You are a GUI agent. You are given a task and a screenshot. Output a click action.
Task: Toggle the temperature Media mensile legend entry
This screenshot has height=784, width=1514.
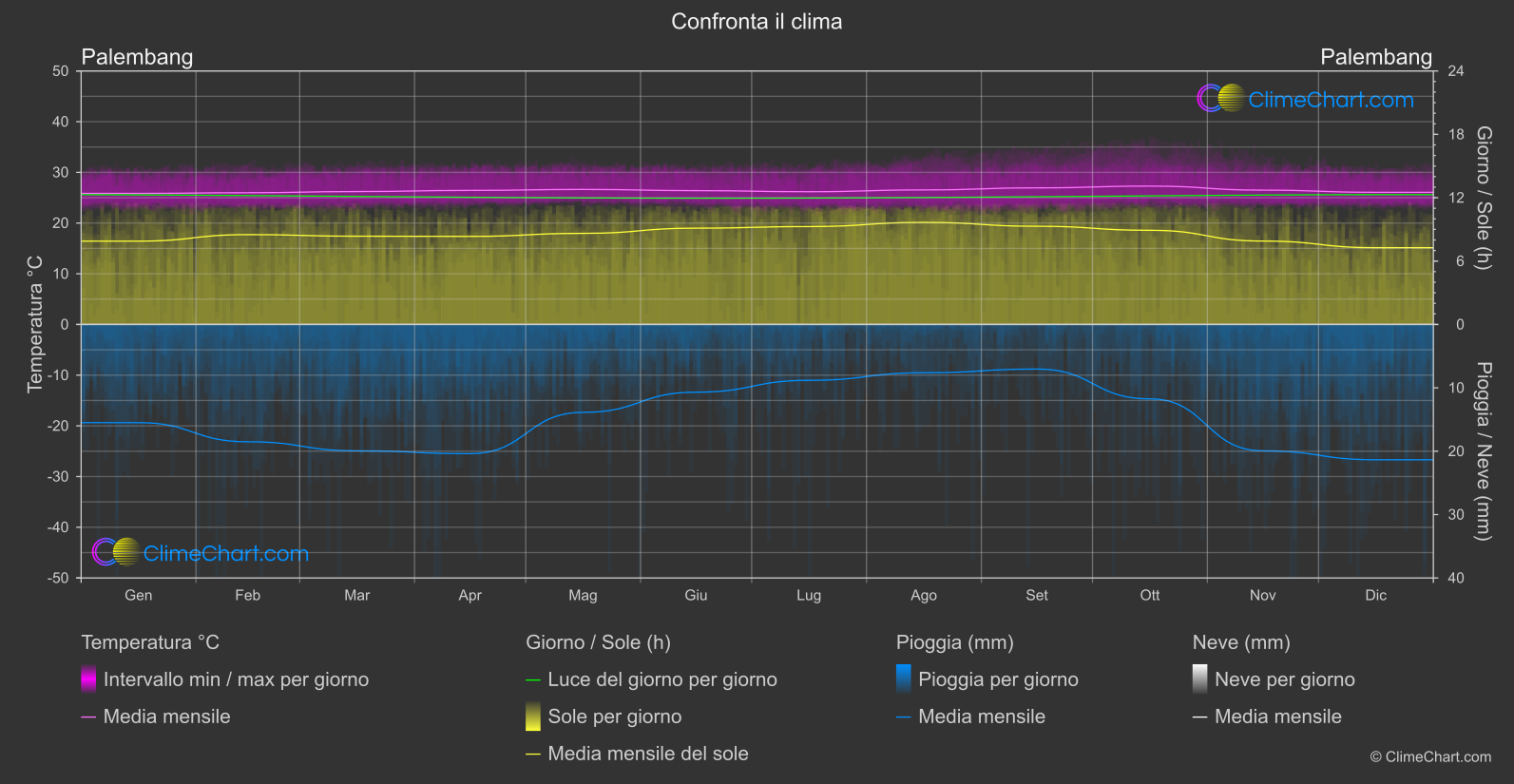pos(156,717)
